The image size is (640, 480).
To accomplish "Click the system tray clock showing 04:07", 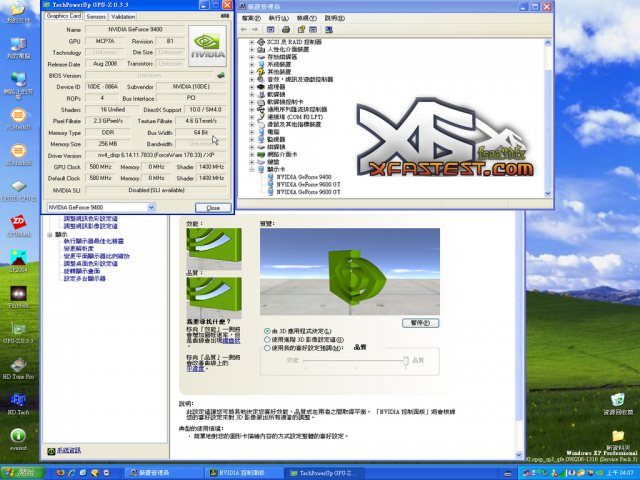I will 620,473.
